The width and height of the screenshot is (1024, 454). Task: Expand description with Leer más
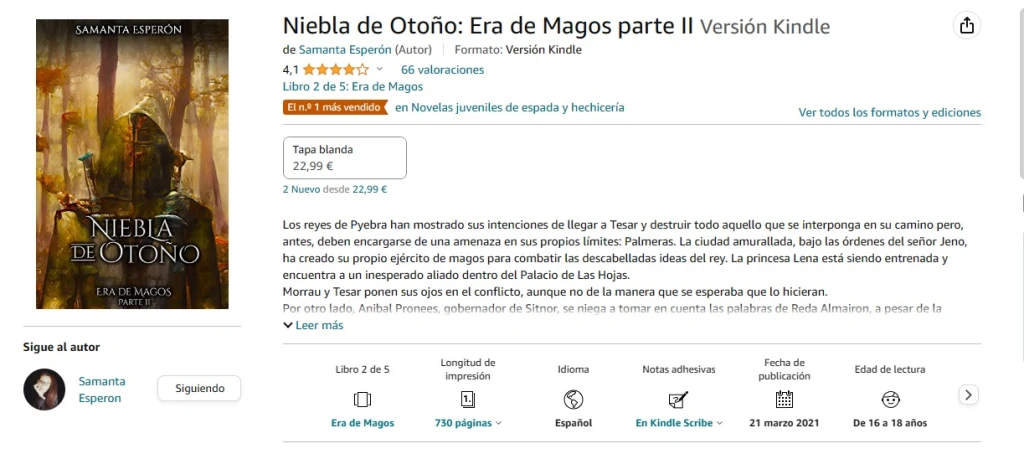[x=313, y=325]
